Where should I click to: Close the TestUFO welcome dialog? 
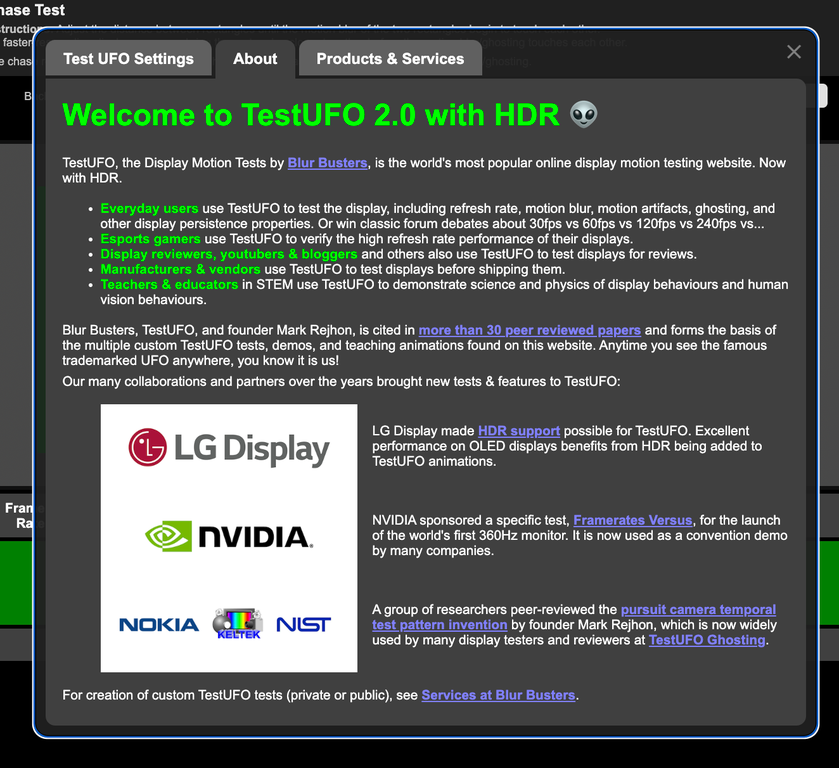[x=793, y=52]
